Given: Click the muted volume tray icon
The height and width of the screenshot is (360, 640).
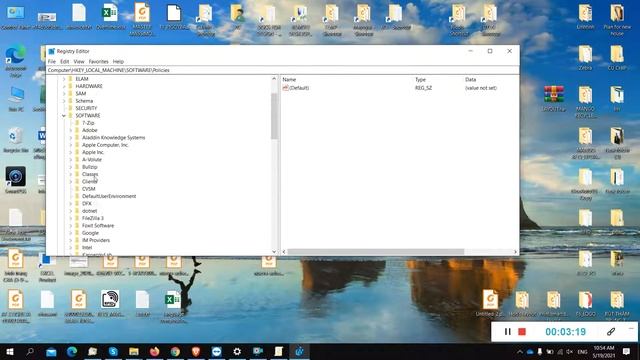Looking at the screenshot, I should (569, 352).
